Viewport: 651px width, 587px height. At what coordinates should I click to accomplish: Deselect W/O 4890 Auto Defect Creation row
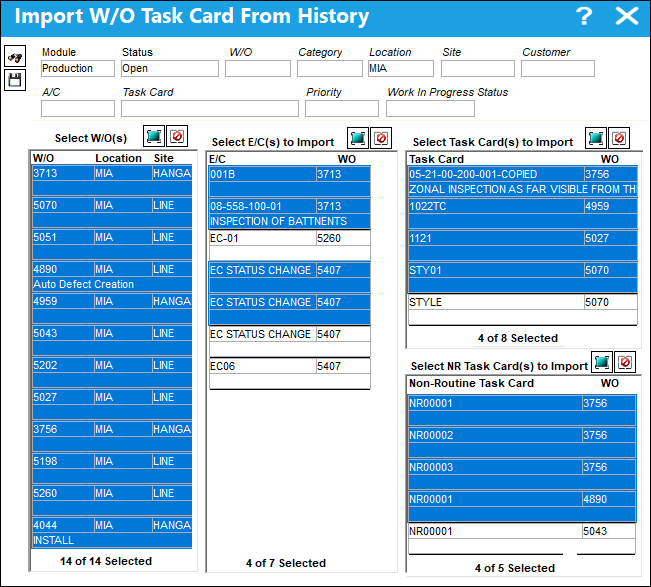click(x=112, y=276)
